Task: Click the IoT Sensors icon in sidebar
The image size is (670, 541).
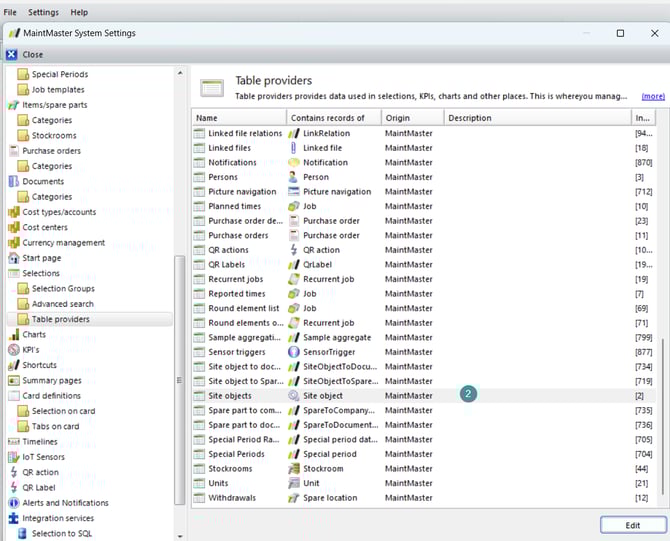Action: (x=14, y=457)
